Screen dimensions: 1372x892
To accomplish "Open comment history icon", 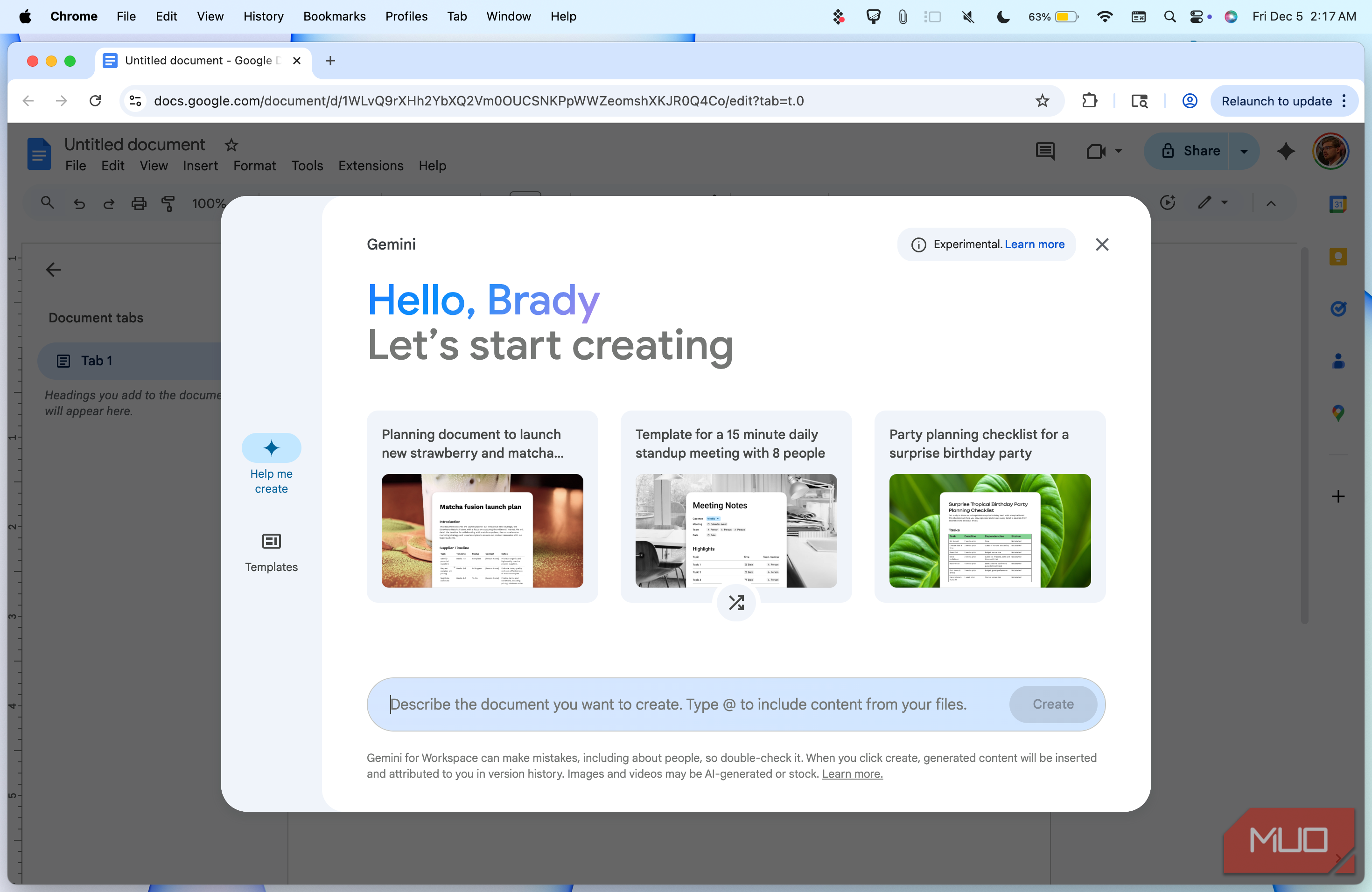I will [1044, 151].
